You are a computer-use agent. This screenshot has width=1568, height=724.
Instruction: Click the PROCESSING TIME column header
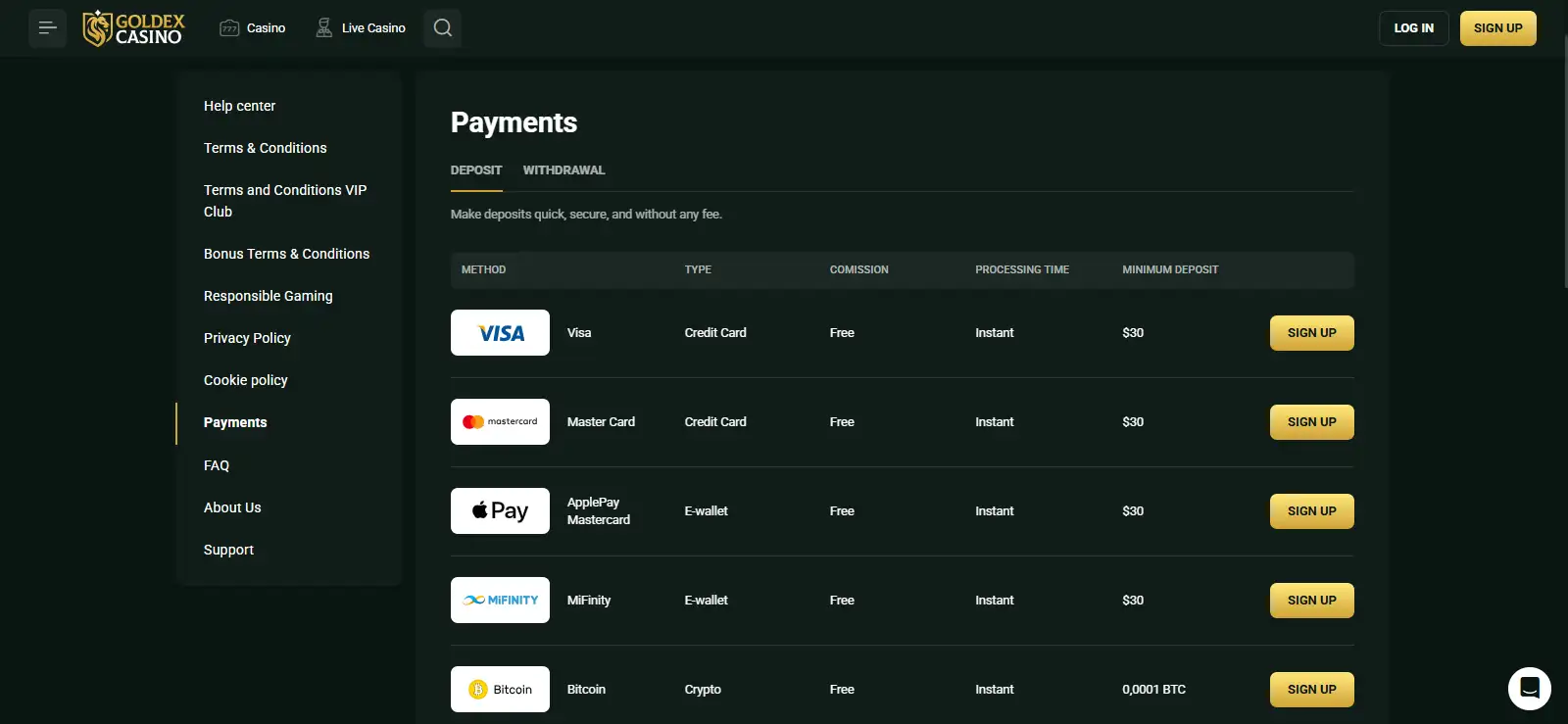(x=1022, y=269)
